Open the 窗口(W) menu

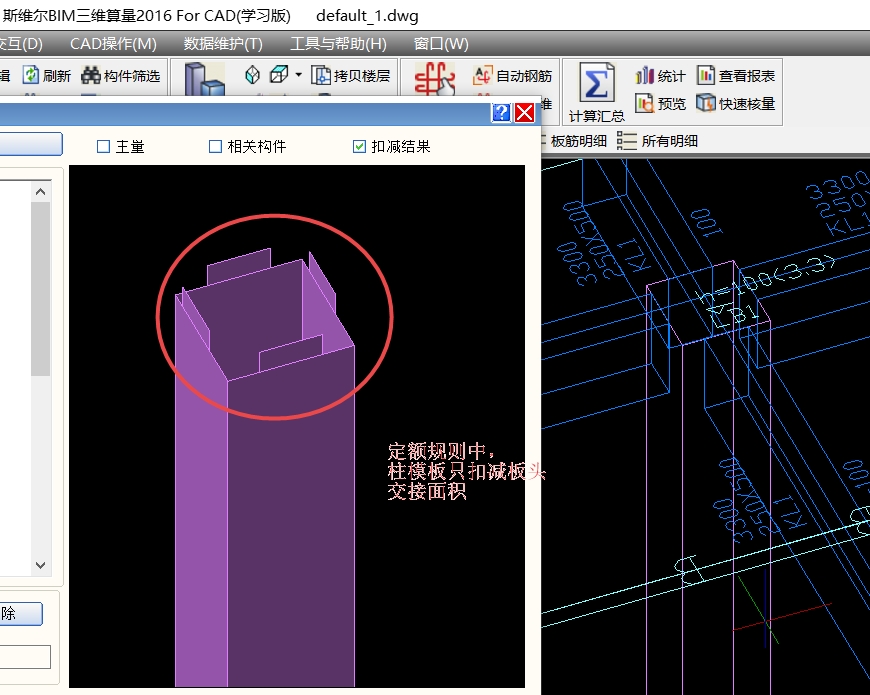click(441, 44)
